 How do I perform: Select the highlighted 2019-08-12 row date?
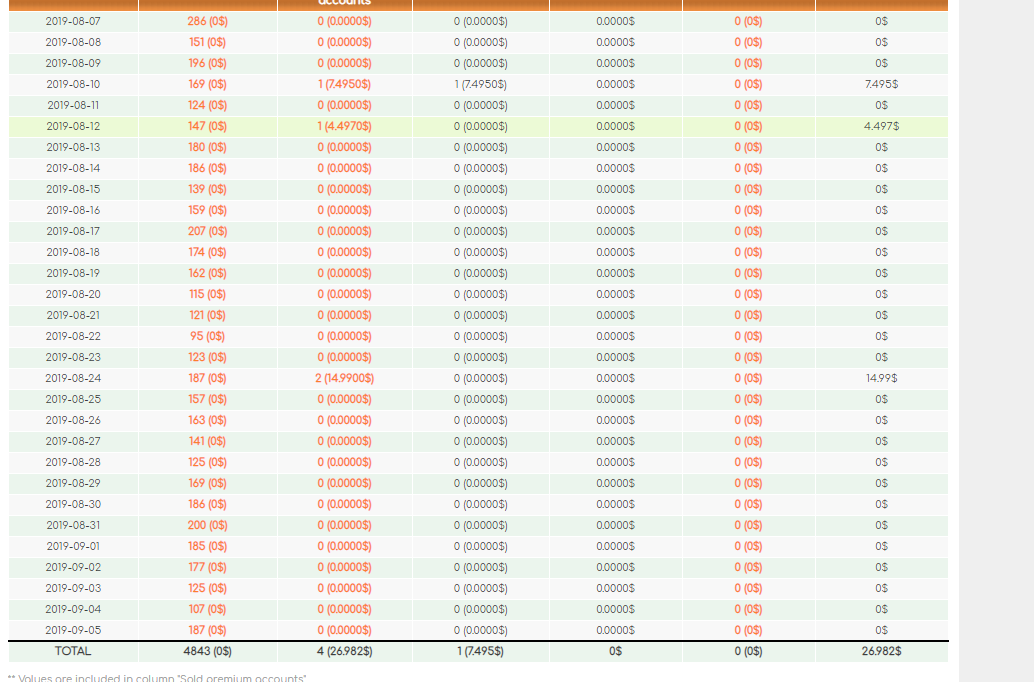click(x=73, y=126)
